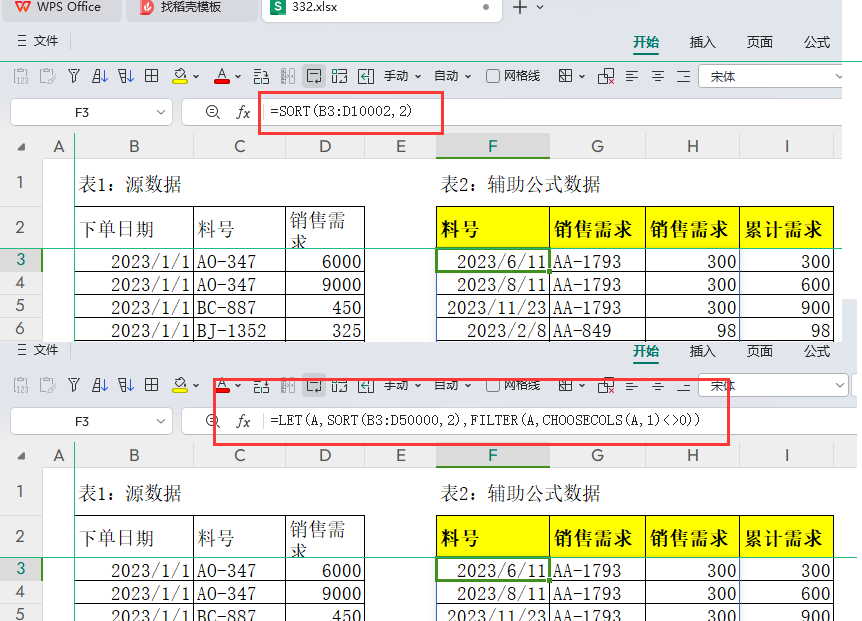The image size is (862, 621).
Task: Expand fill color arrow in SORT formula window
Action: pyautogui.click(x=196, y=76)
